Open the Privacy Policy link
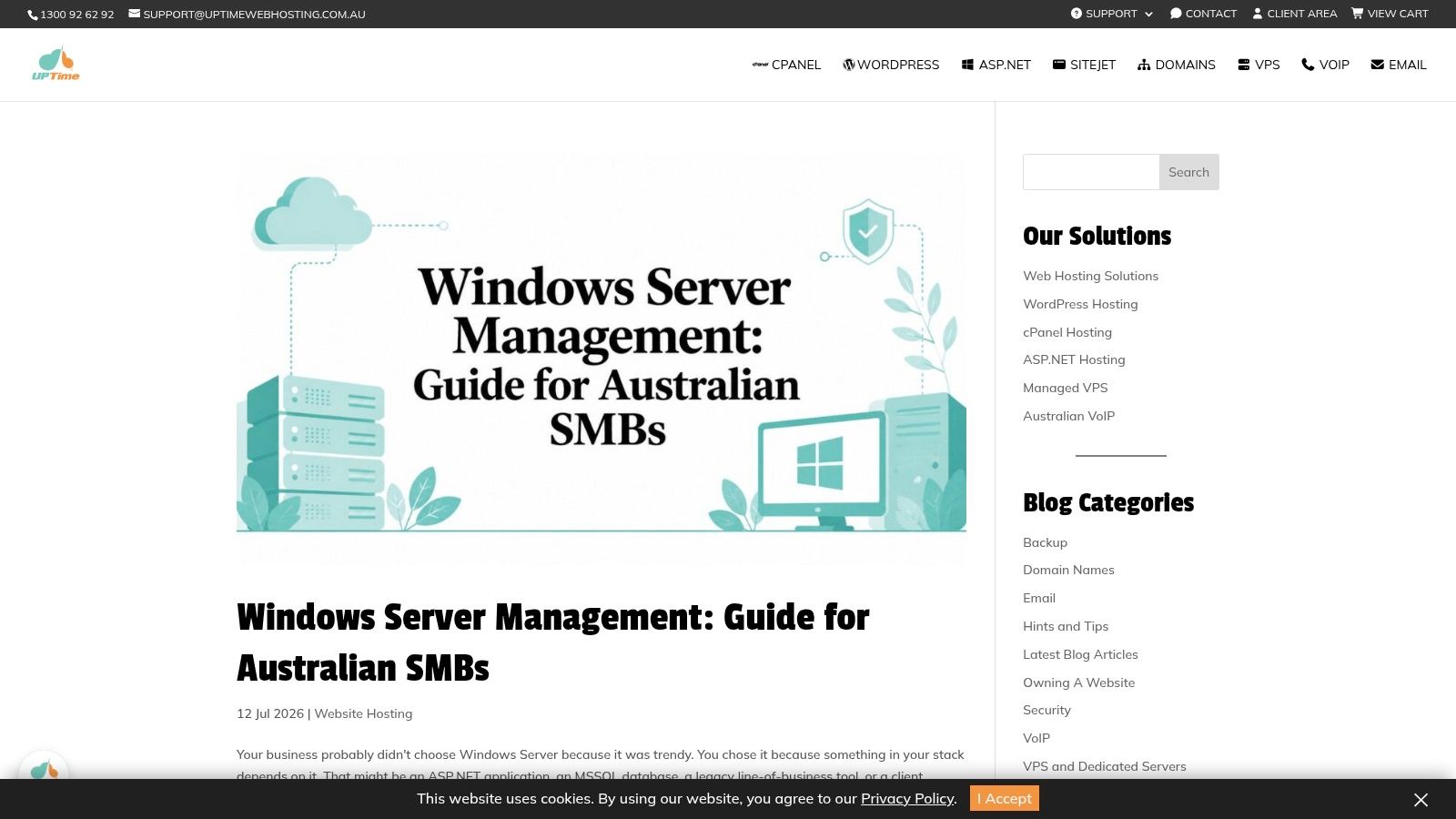This screenshot has width=1456, height=819. (907, 798)
